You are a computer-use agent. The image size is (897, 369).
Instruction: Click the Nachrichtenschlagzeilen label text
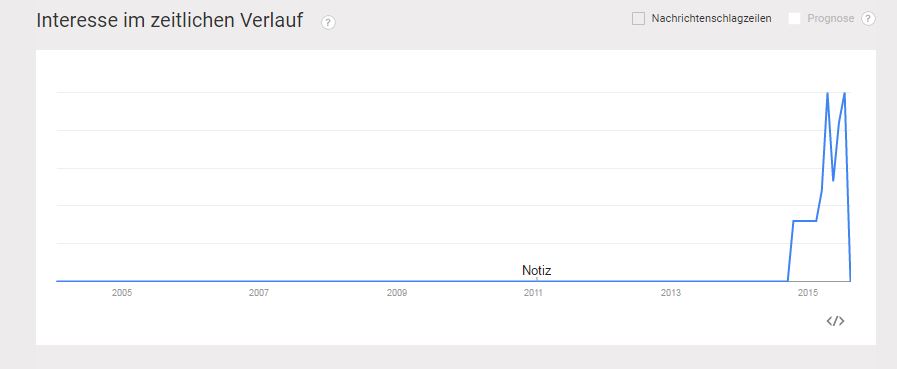pyautogui.click(x=711, y=18)
